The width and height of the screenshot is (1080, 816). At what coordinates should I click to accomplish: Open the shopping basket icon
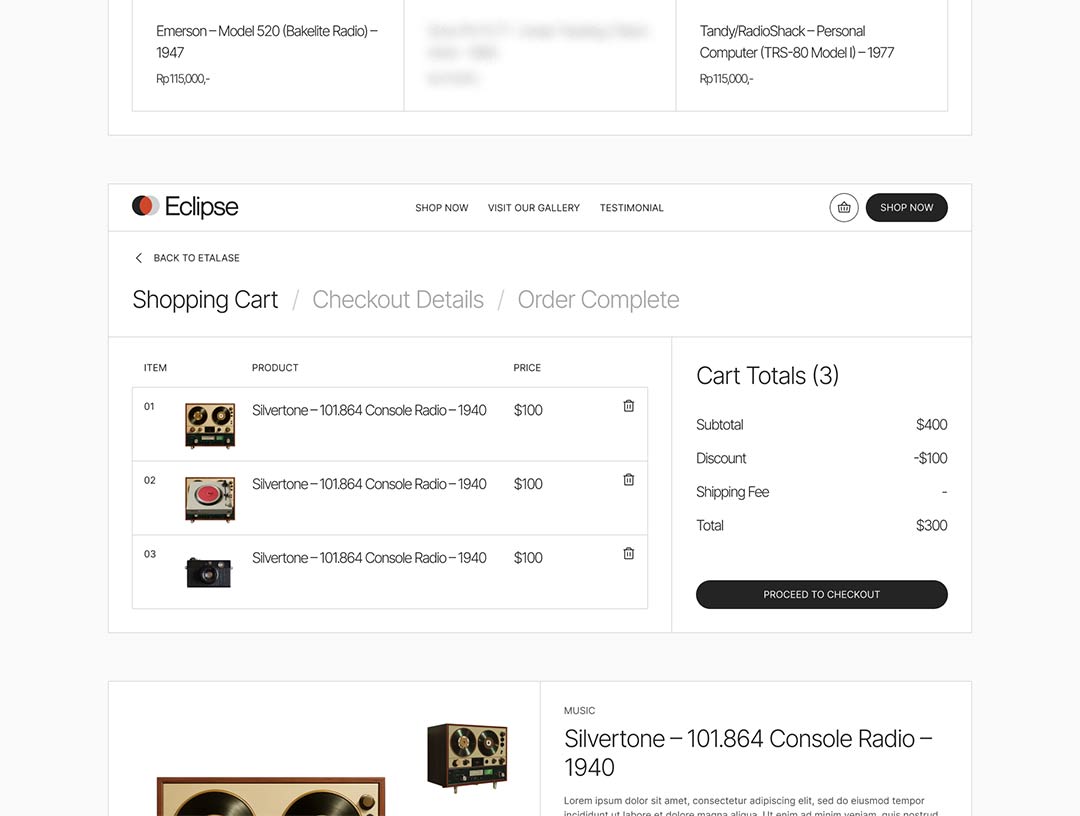tap(844, 208)
